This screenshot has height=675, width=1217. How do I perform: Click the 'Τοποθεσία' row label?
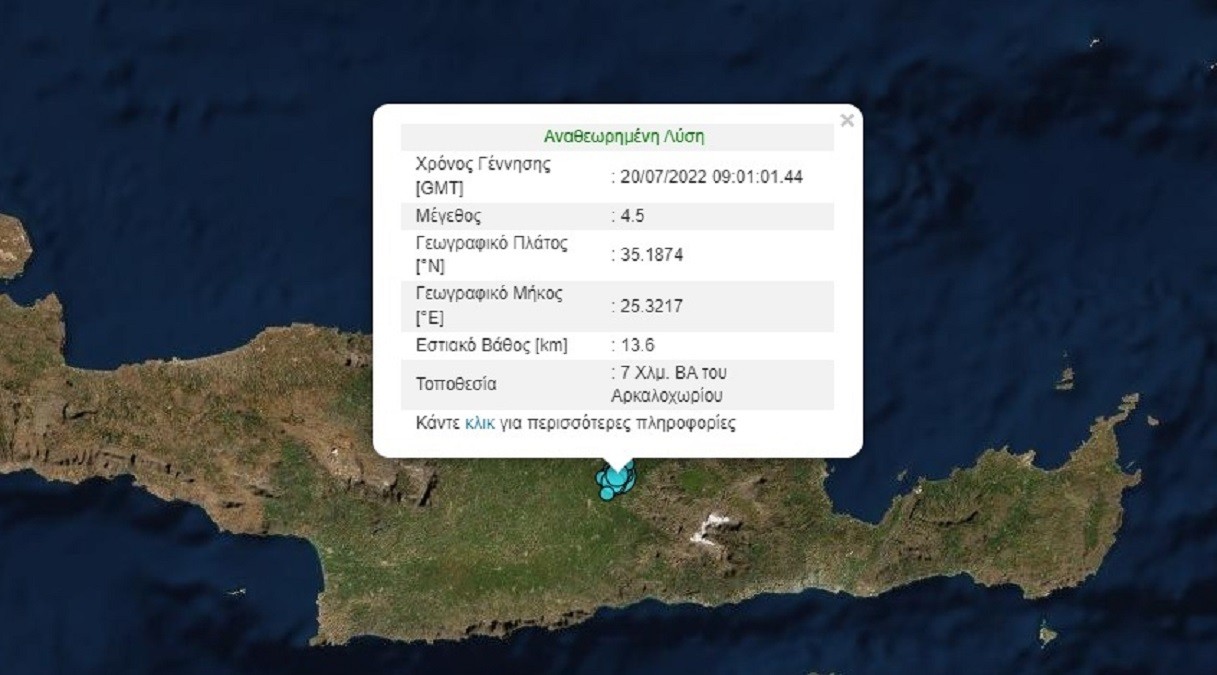(456, 384)
